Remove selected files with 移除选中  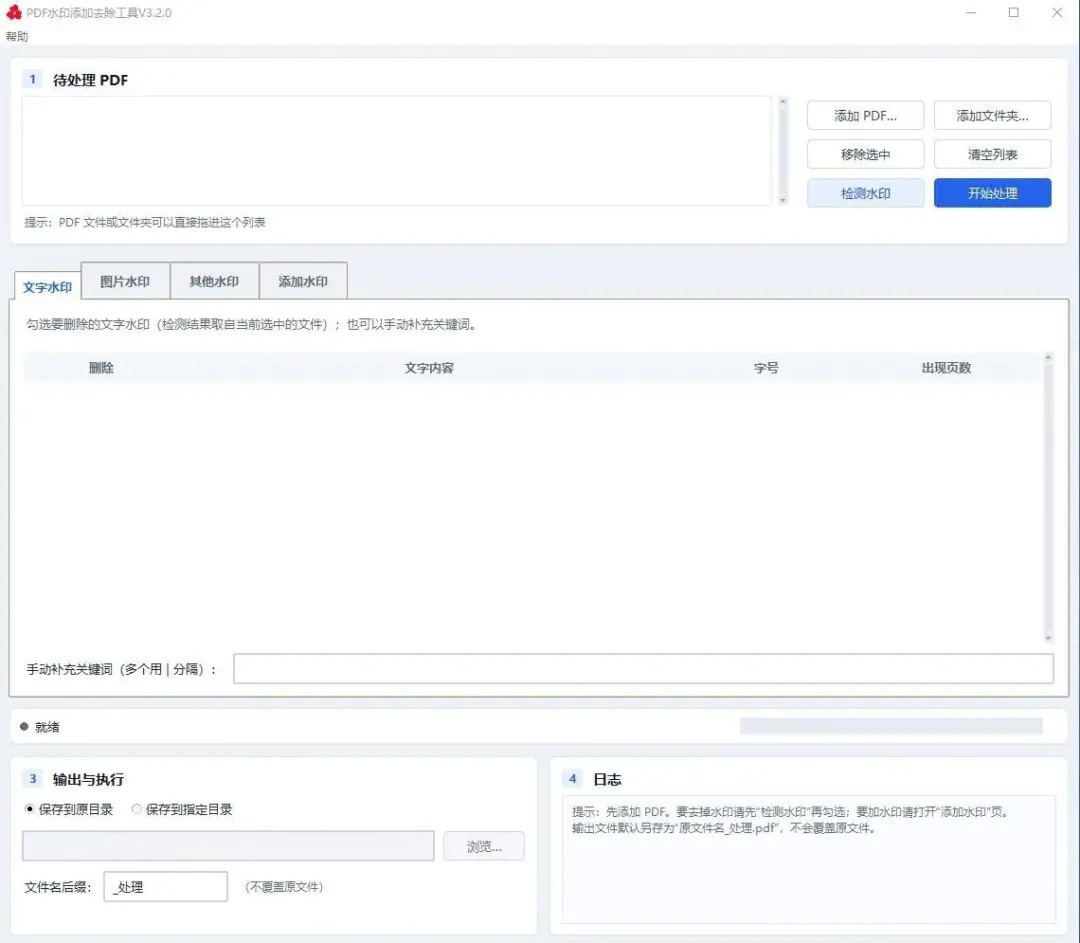[865, 154]
